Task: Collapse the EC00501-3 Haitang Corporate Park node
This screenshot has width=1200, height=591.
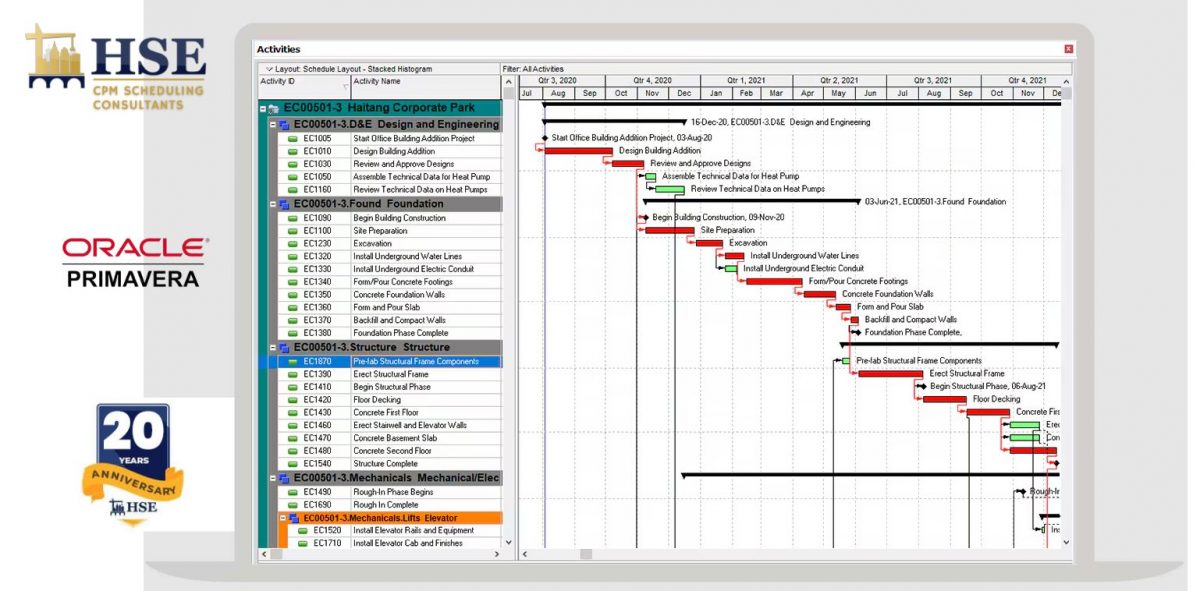Action: coord(263,108)
